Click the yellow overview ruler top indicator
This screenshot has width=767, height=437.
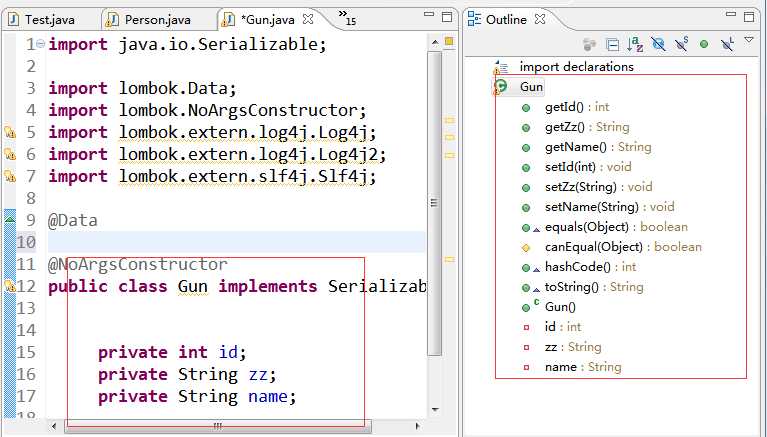tap(449, 42)
